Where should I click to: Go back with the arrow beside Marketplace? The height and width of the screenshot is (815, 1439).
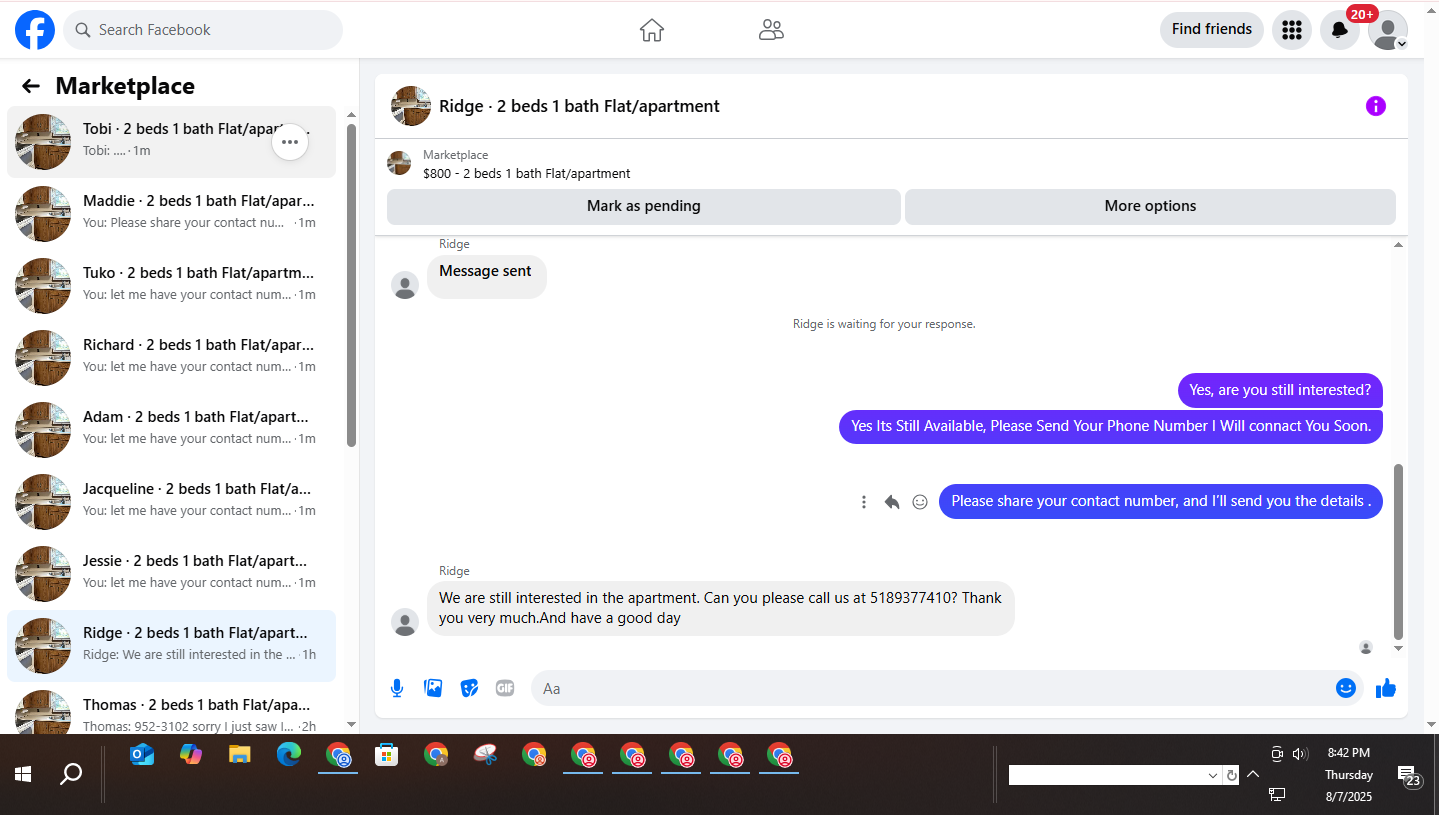31,86
